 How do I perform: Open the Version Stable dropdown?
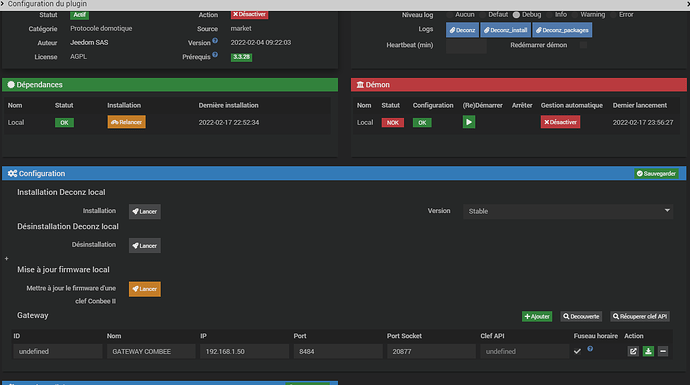coord(568,211)
